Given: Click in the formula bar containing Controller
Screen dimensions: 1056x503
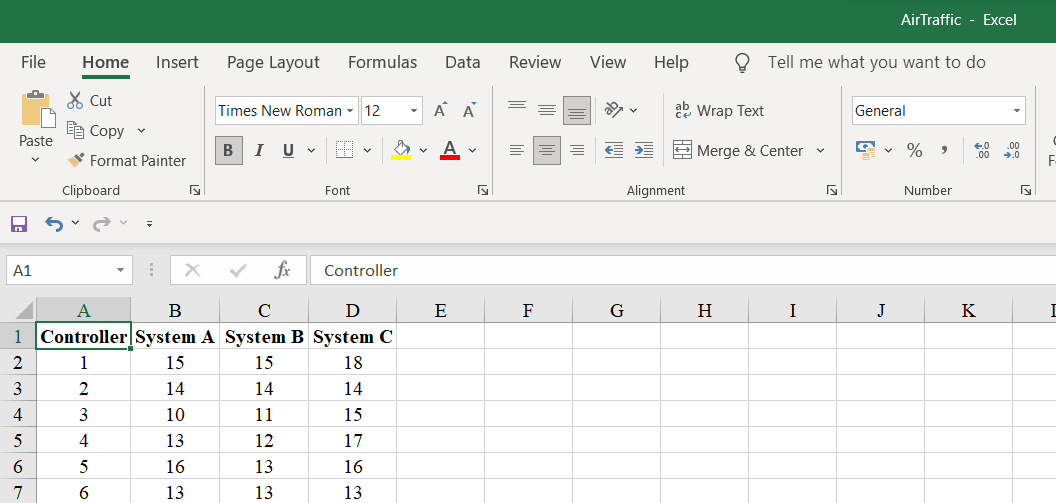Looking at the screenshot, I should point(682,271).
